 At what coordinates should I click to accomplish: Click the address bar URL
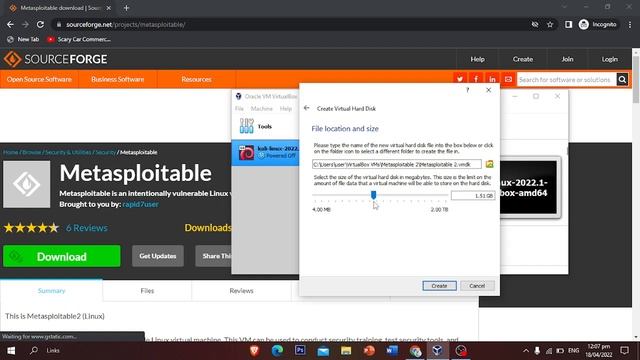126,24
